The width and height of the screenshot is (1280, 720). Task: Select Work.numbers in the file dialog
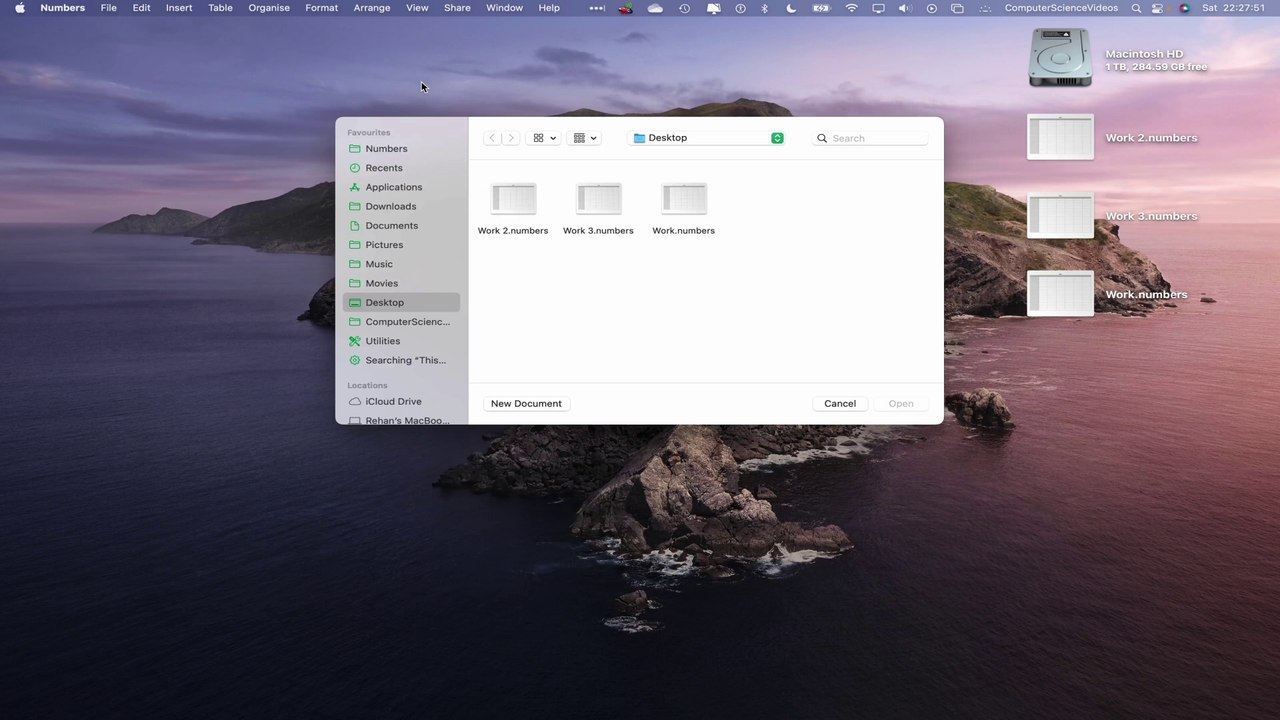tap(684, 210)
